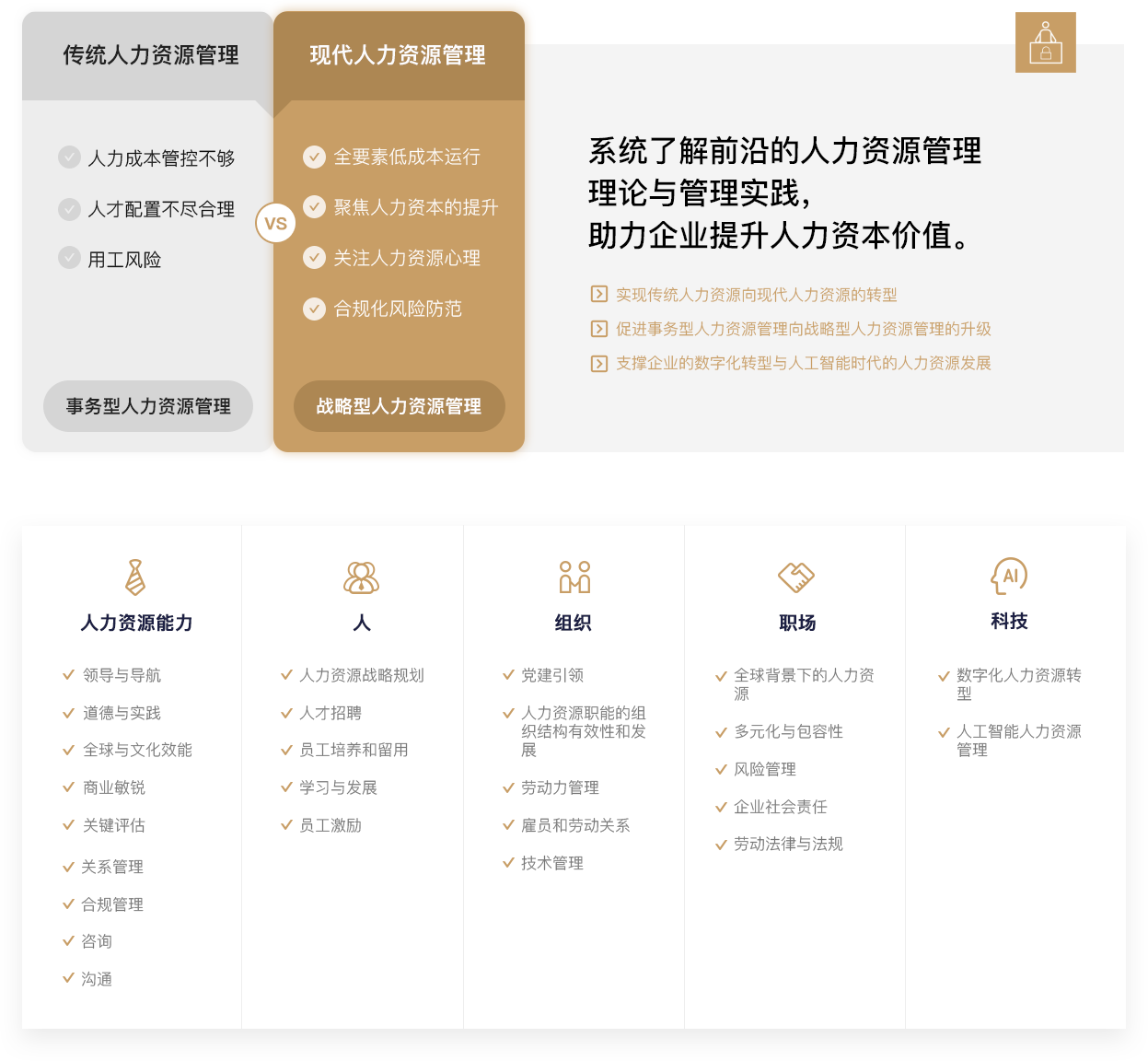Screen dimensions: 1148x1061
Task: Select the 现代人力资源管理 tab header
Action: (x=398, y=55)
